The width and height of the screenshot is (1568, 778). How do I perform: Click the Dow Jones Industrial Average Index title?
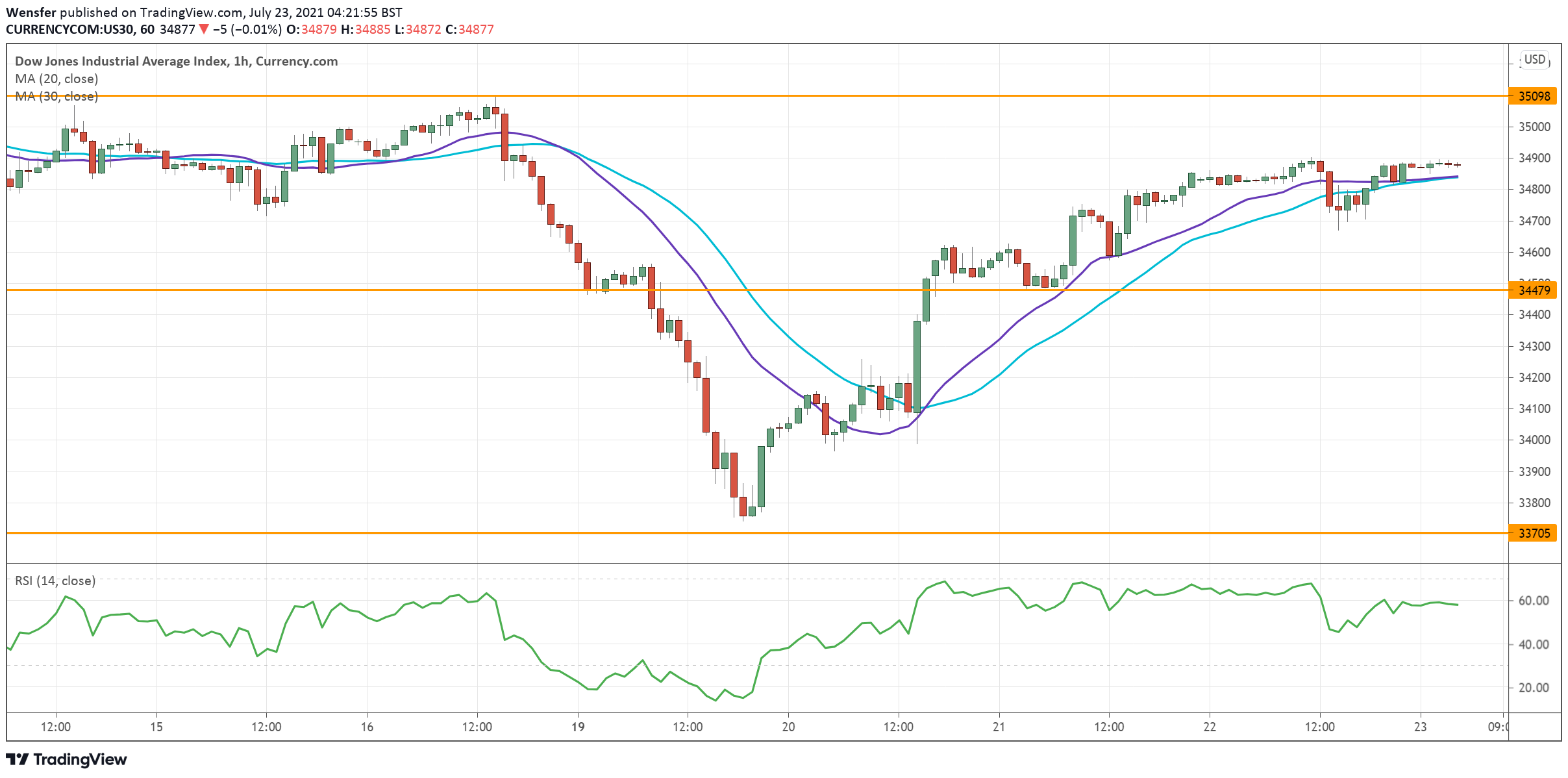(x=121, y=61)
